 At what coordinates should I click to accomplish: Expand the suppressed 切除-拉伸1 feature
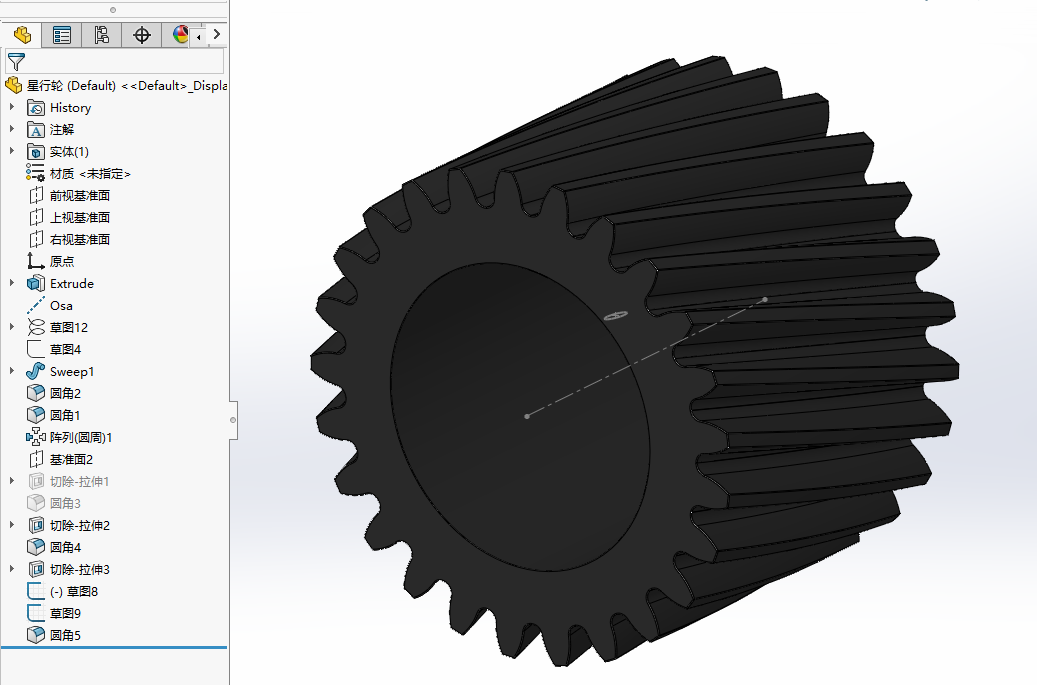[x=11, y=481]
